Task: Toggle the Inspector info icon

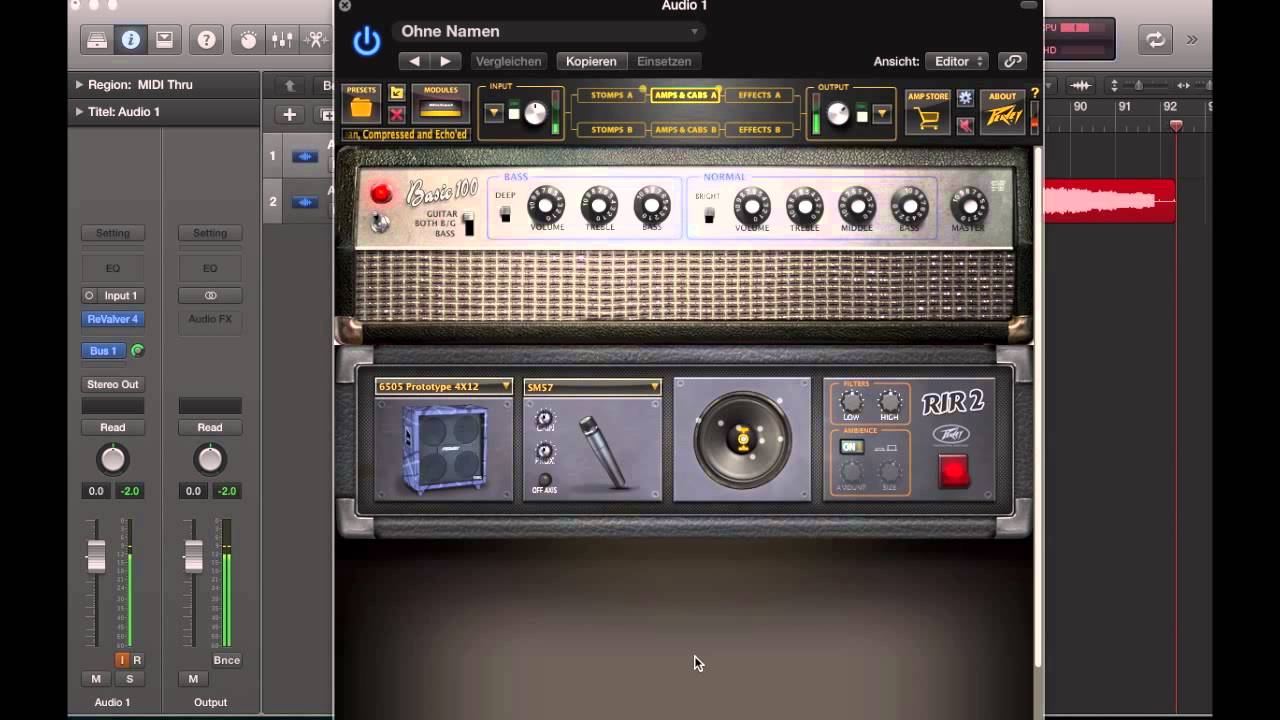Action: pyautogui.click(x=131, y=40)
